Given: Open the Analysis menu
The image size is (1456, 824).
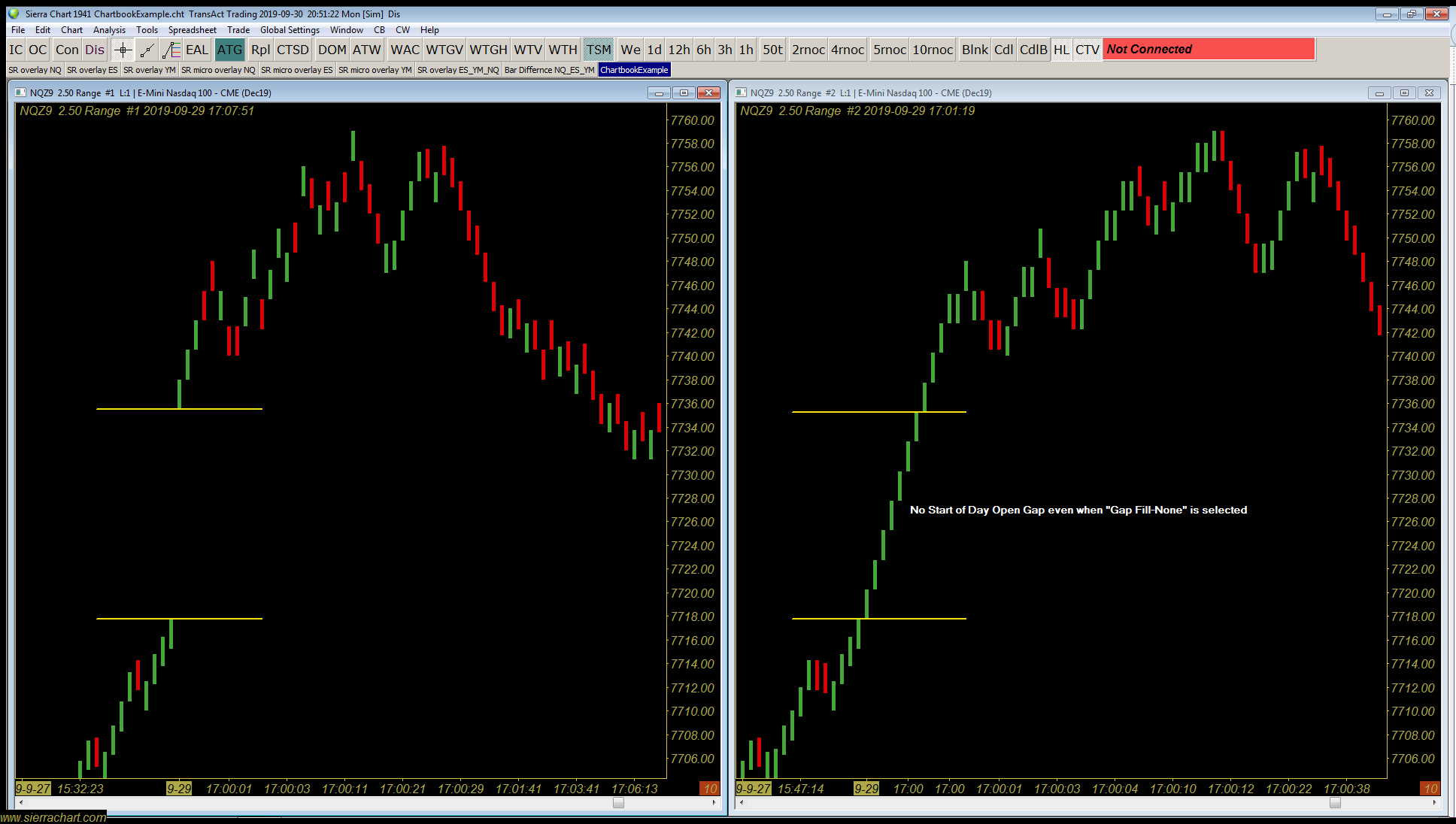Looking at the screenshot, I should click(x=109, y=30).
